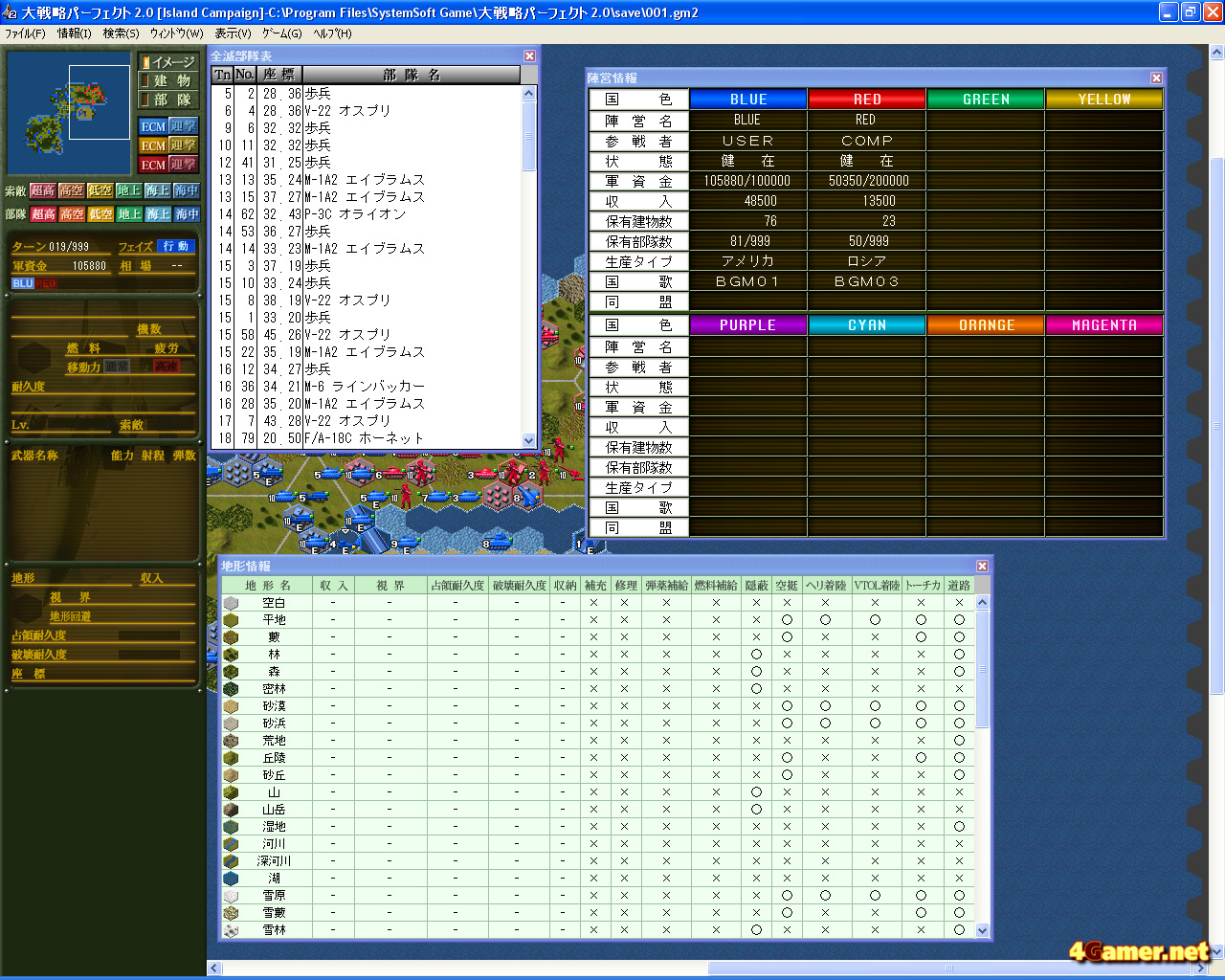Sort unit list by Tn column
The image size is (1225, 980).
tap(222, 75)
